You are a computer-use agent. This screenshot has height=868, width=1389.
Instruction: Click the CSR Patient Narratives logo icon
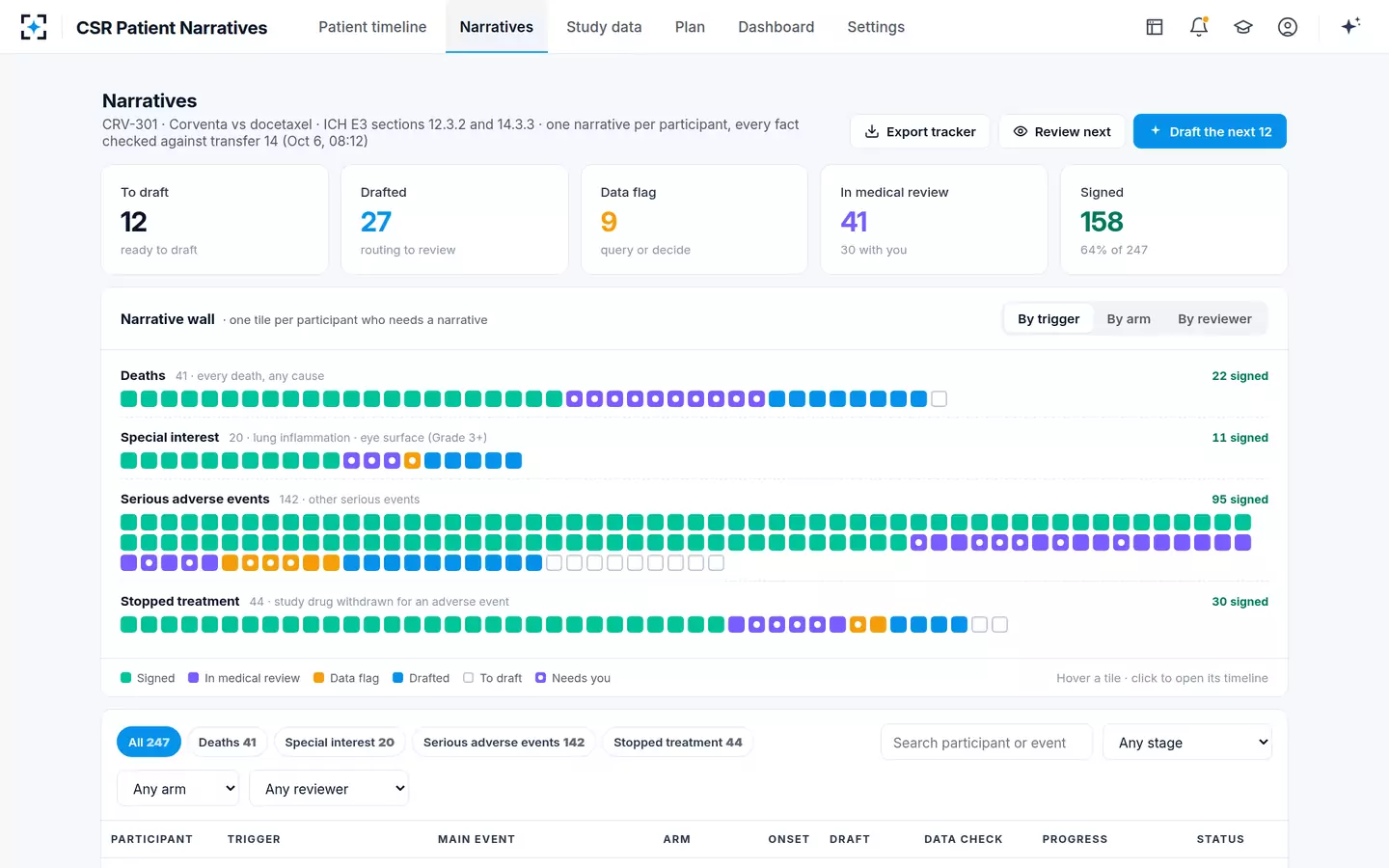pyautogui.click(x=34, y=27)
